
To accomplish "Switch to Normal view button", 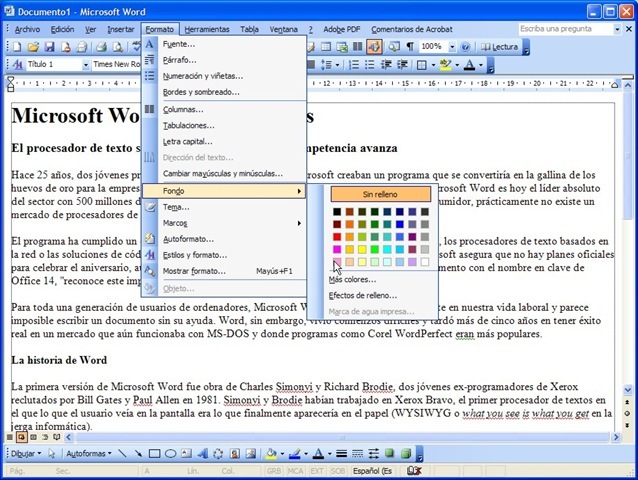I will coord(10,437).
